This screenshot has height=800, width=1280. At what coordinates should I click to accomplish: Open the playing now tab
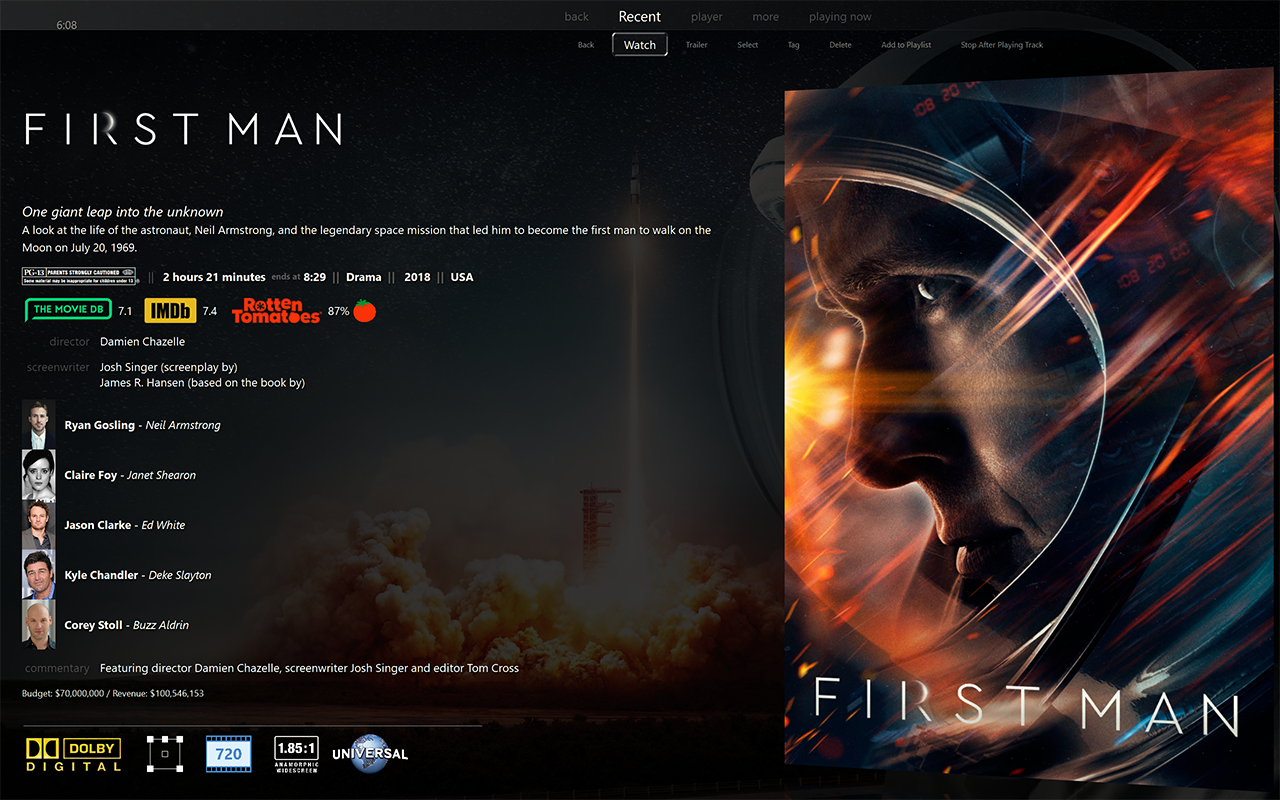tap(840, 17)
